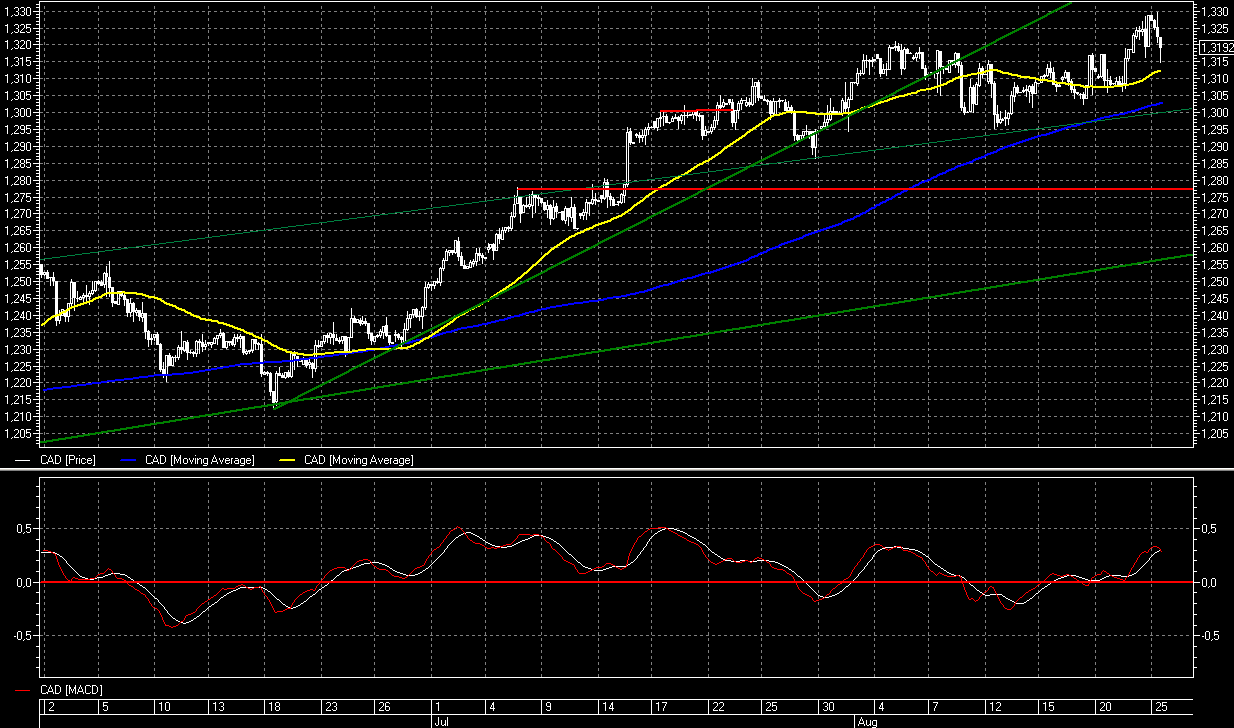Click the red MACD zero line
1234x728 pixels.
click(x=600, y=582)
